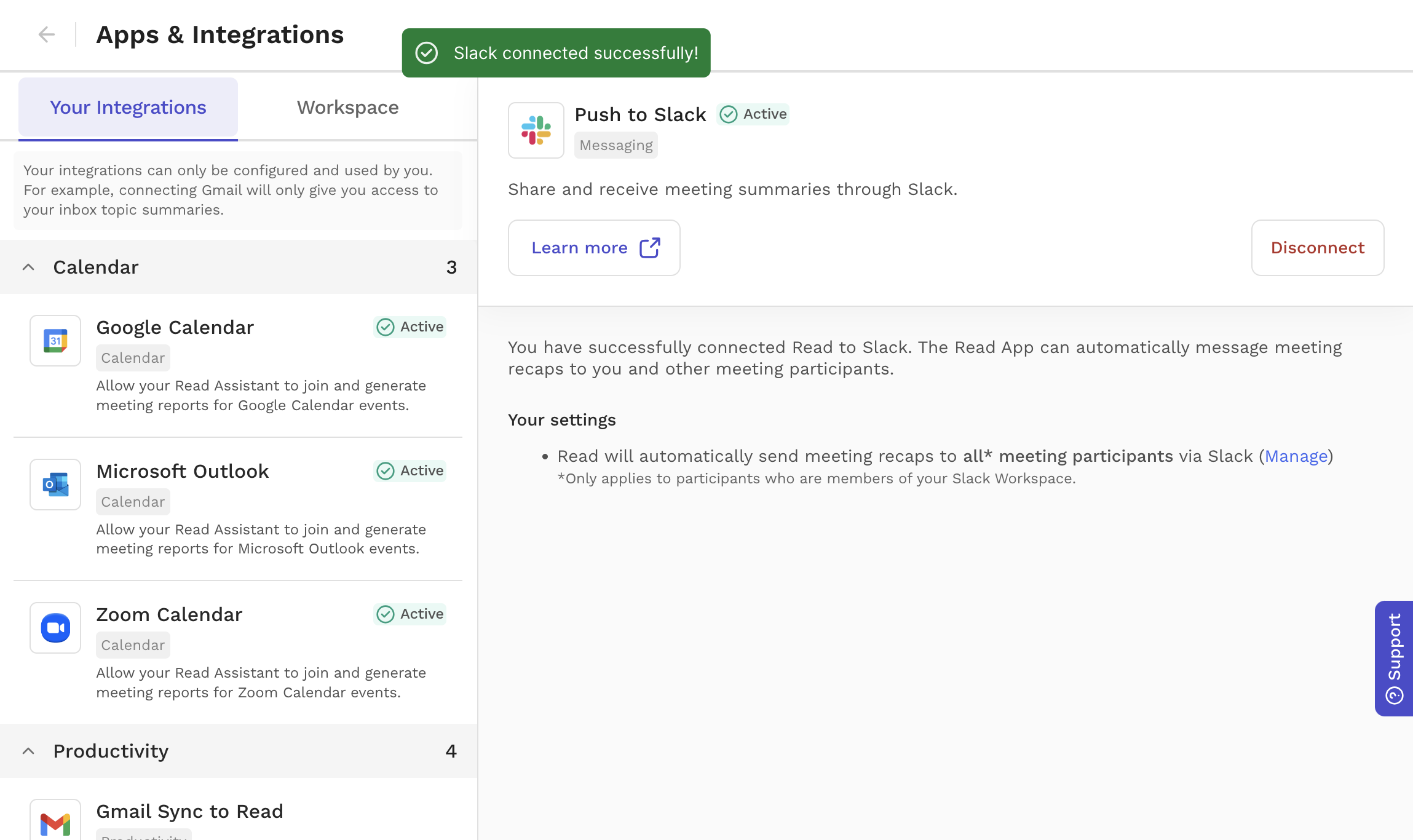Click the Calendar tag under Microsoft Outlook
The width and height of the screenshot is (1413, 840).
tap(133, 502)
